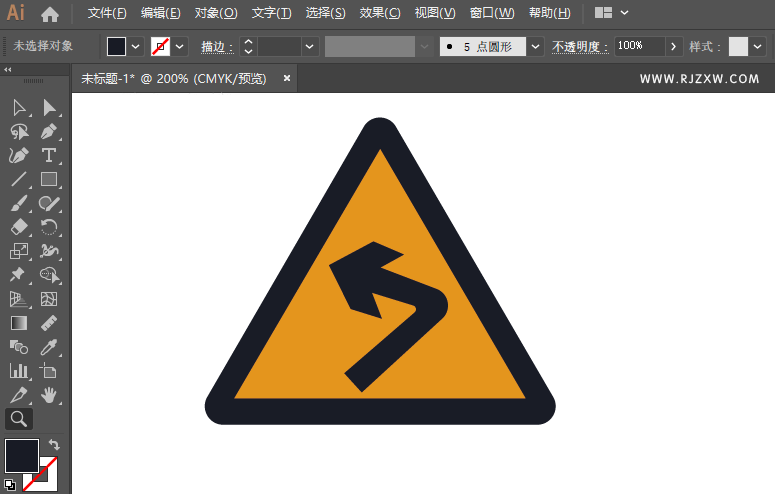Viewport: 775px width, 494px height.
Task: Select the Blob Brush tool
Action: 49,203
